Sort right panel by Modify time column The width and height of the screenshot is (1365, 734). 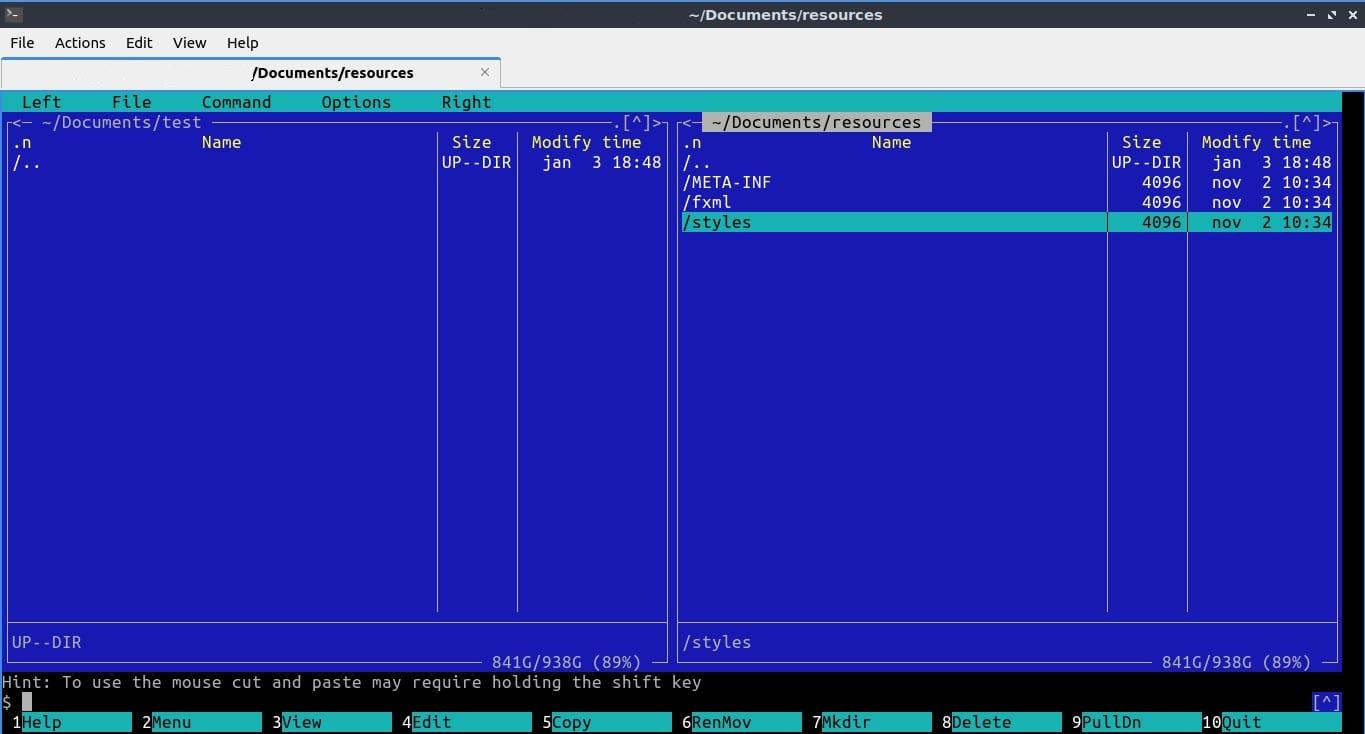(x=1256, y=142)
